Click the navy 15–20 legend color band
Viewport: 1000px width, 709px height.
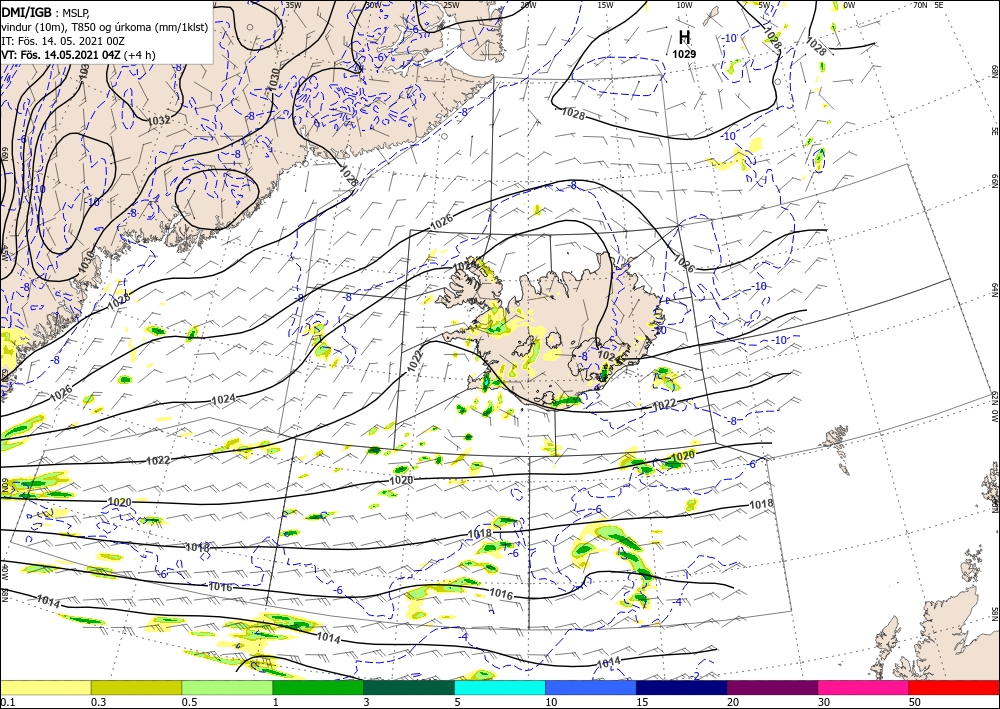682,687
